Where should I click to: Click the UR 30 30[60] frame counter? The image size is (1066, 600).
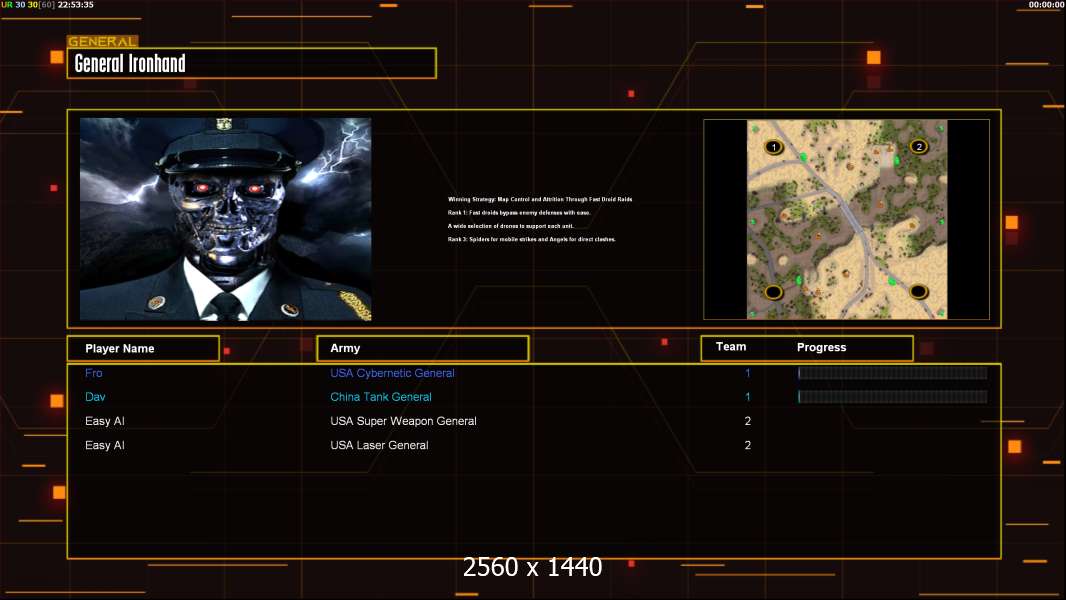(28, 5)
